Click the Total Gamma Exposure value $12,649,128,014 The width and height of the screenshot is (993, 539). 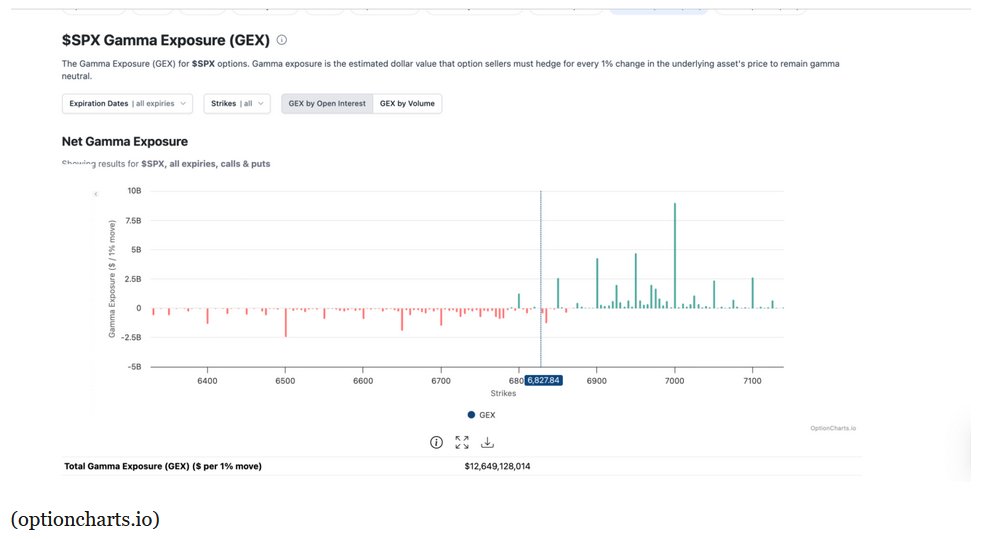tap(497, 466)
